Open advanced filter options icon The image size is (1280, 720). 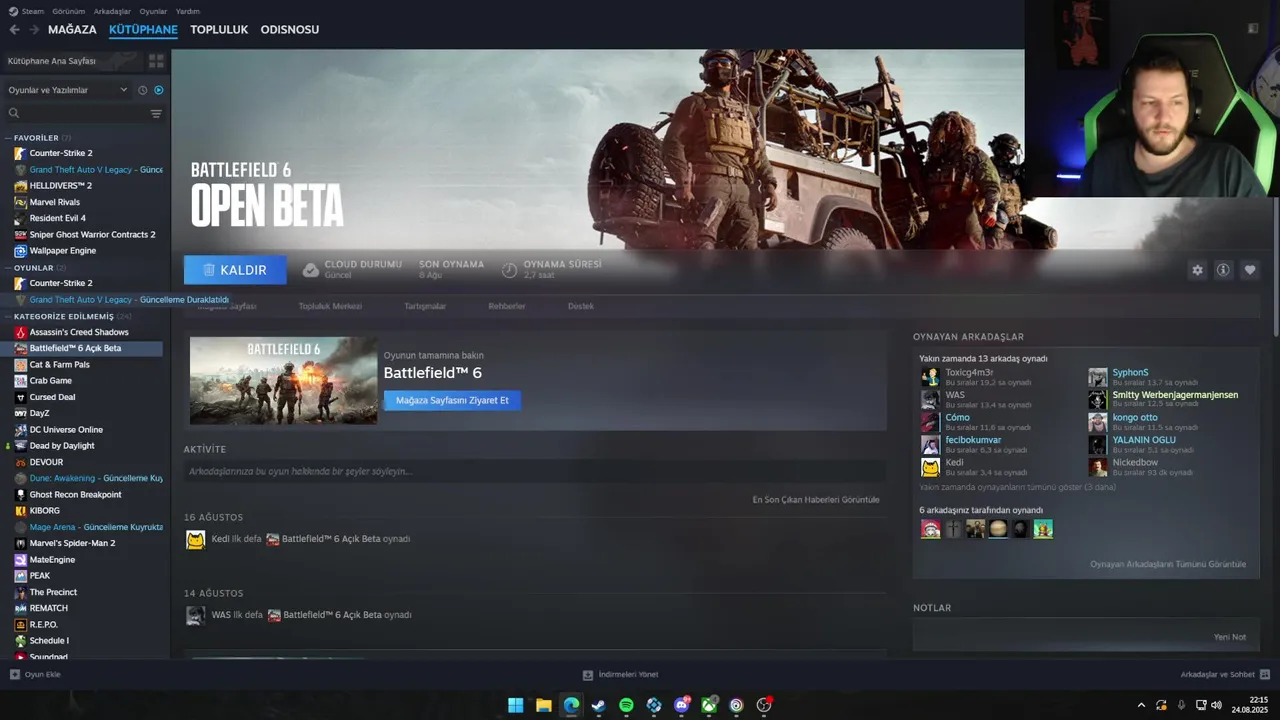(x=156, y=113)
